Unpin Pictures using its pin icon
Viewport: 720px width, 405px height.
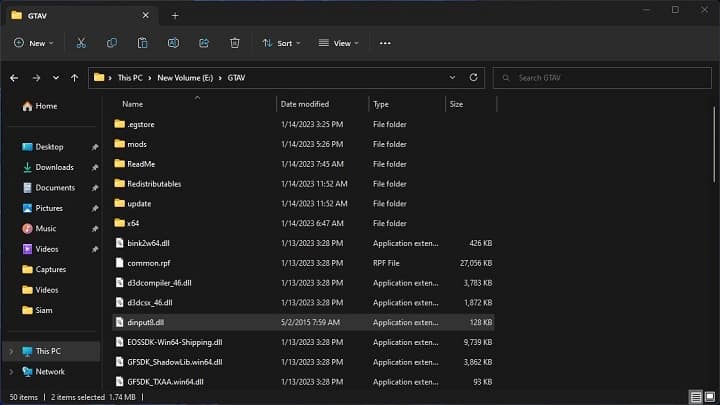pyautogui.click(x=95, y=208)
